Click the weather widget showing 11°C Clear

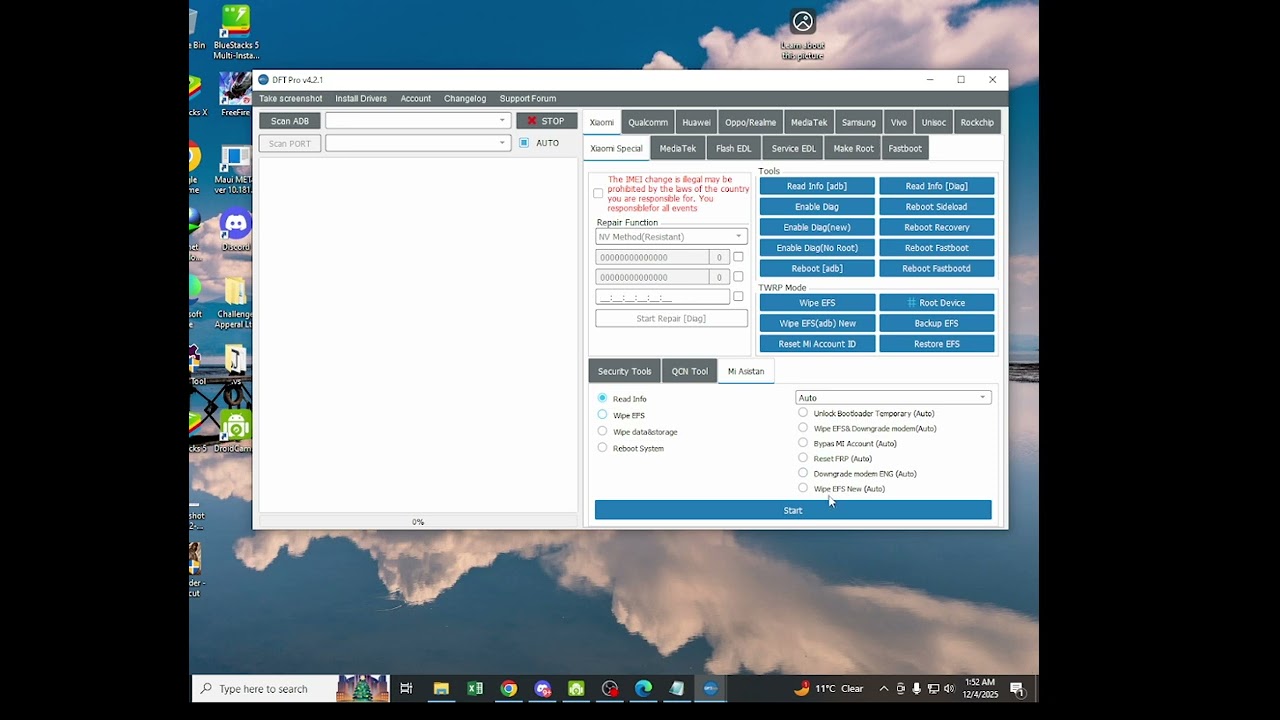pos(829,689)
